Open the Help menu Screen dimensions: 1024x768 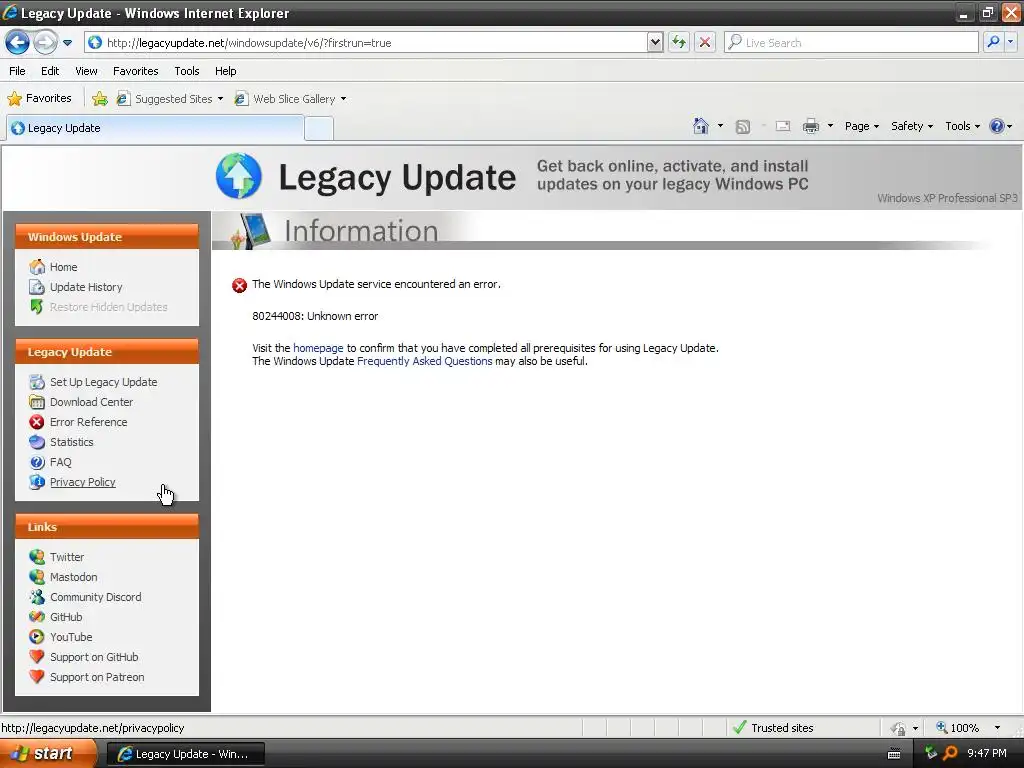225,71
